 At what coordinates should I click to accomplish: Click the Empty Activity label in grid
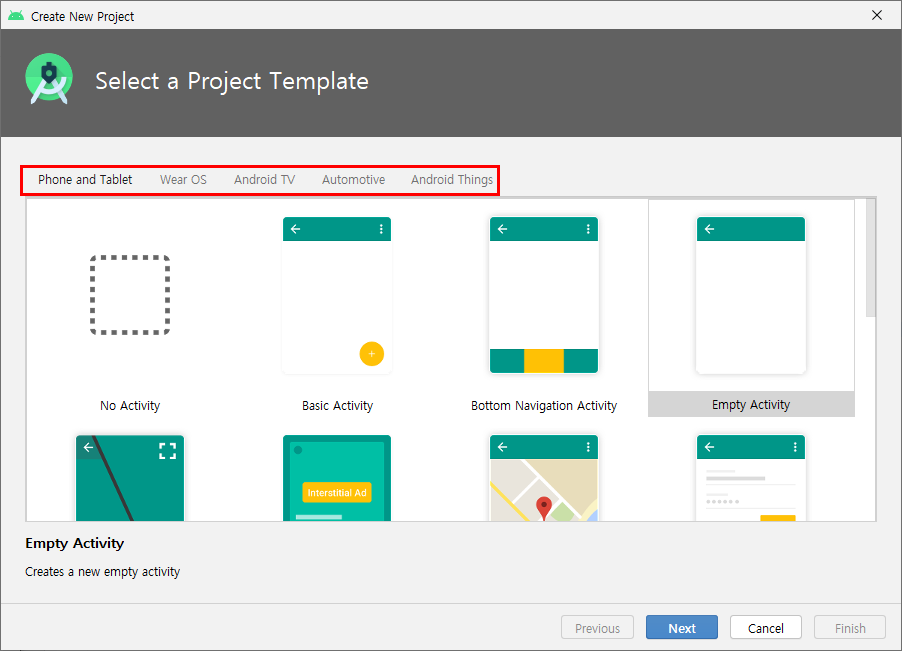coord(751,404)
